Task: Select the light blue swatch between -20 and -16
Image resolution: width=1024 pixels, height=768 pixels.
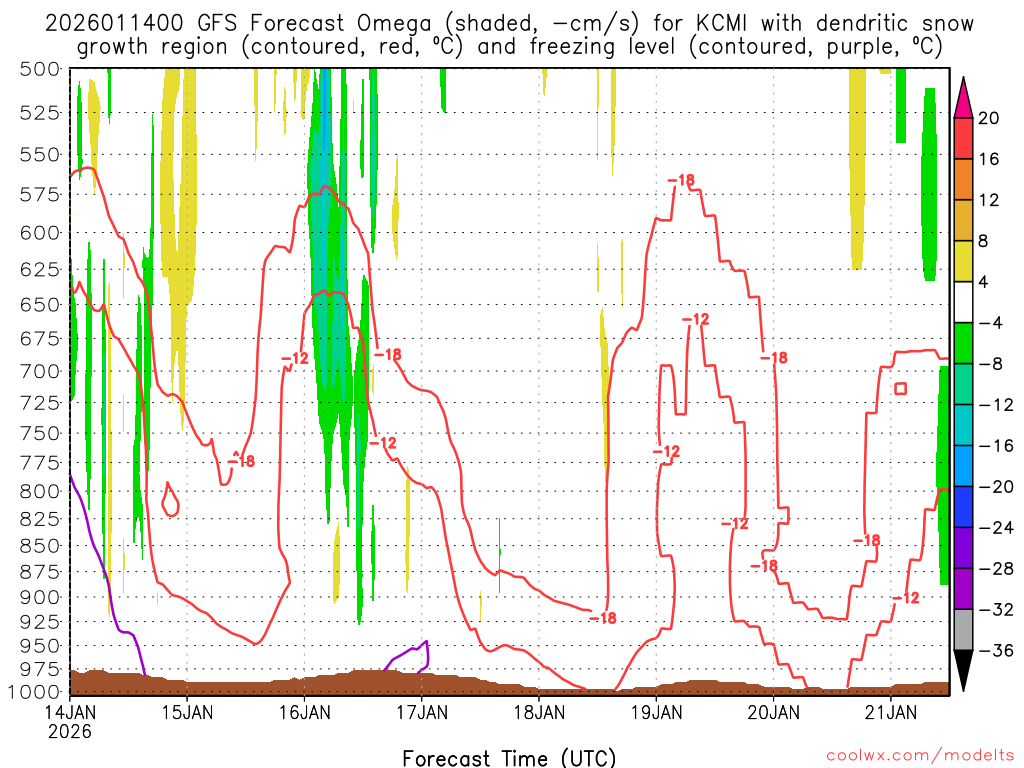Action: pyautogui.click(x=963, y=466)
